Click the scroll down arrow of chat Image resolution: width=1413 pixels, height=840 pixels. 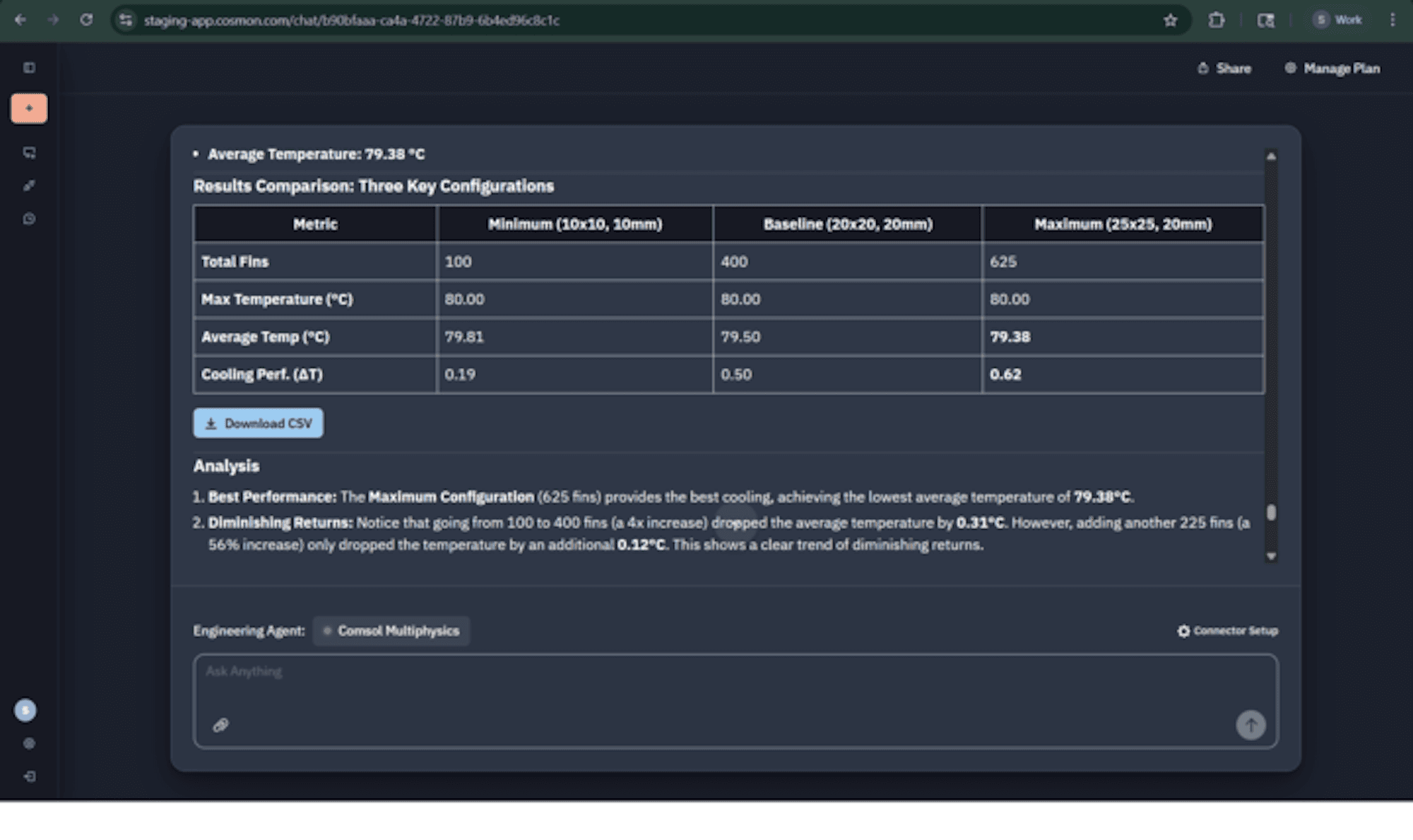tap(1271, 557)
